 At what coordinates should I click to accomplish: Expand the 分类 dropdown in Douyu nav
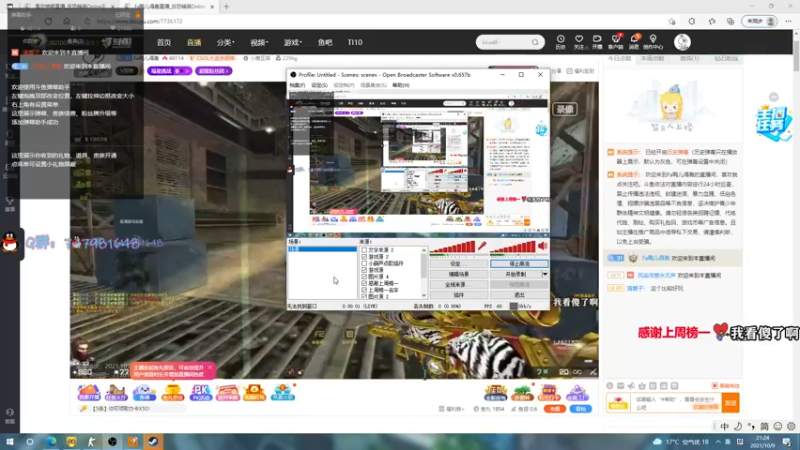click(x=226, y=42)
